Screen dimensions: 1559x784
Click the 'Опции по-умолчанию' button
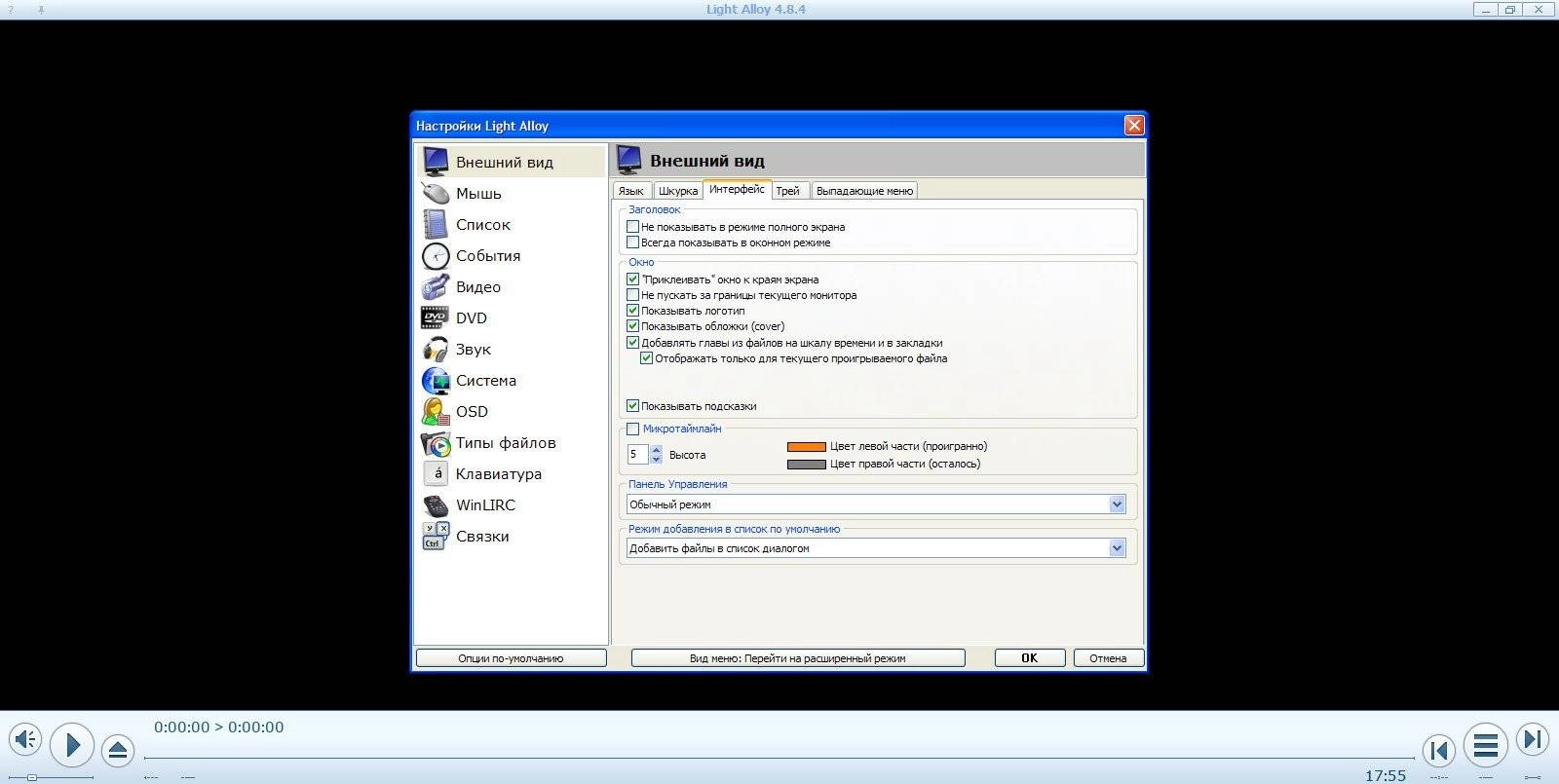511,658
